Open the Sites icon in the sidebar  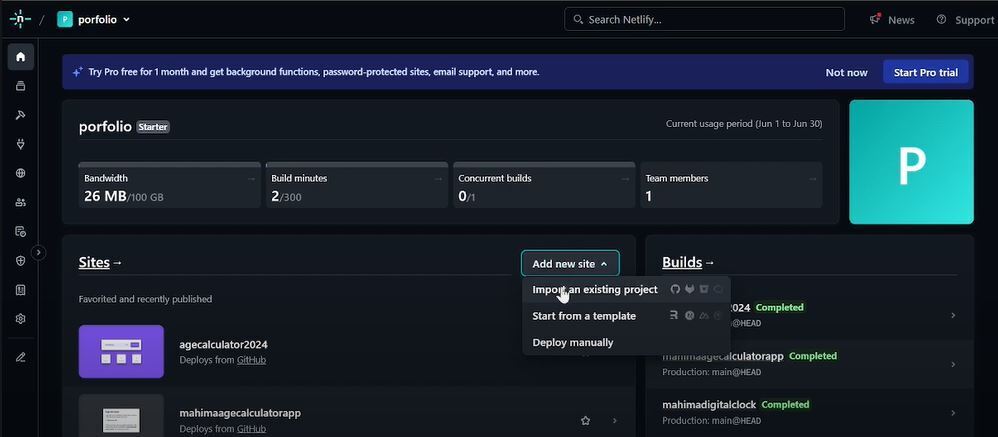click(20, 86)
